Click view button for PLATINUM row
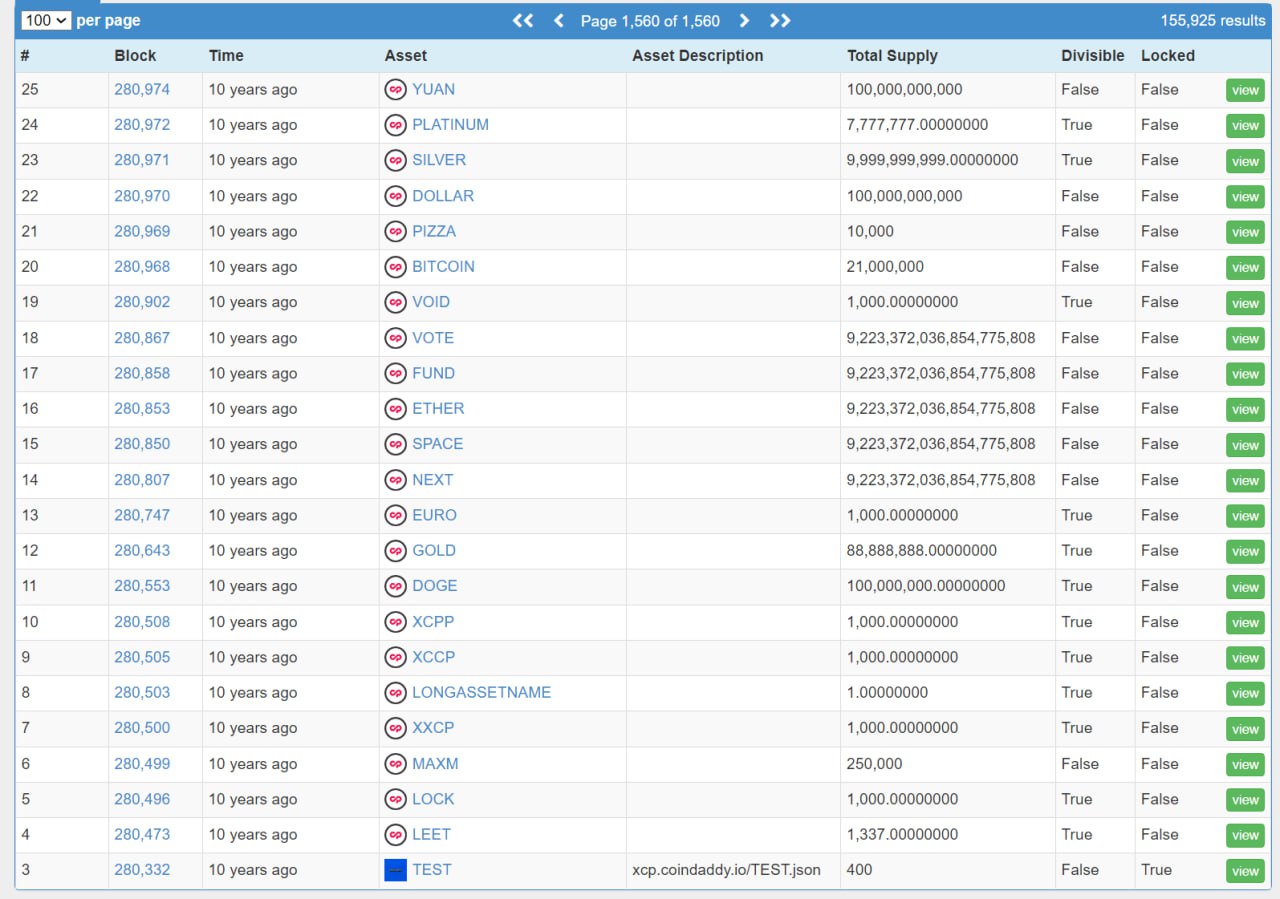The image size is (1280, 899). pos(1245,126)
